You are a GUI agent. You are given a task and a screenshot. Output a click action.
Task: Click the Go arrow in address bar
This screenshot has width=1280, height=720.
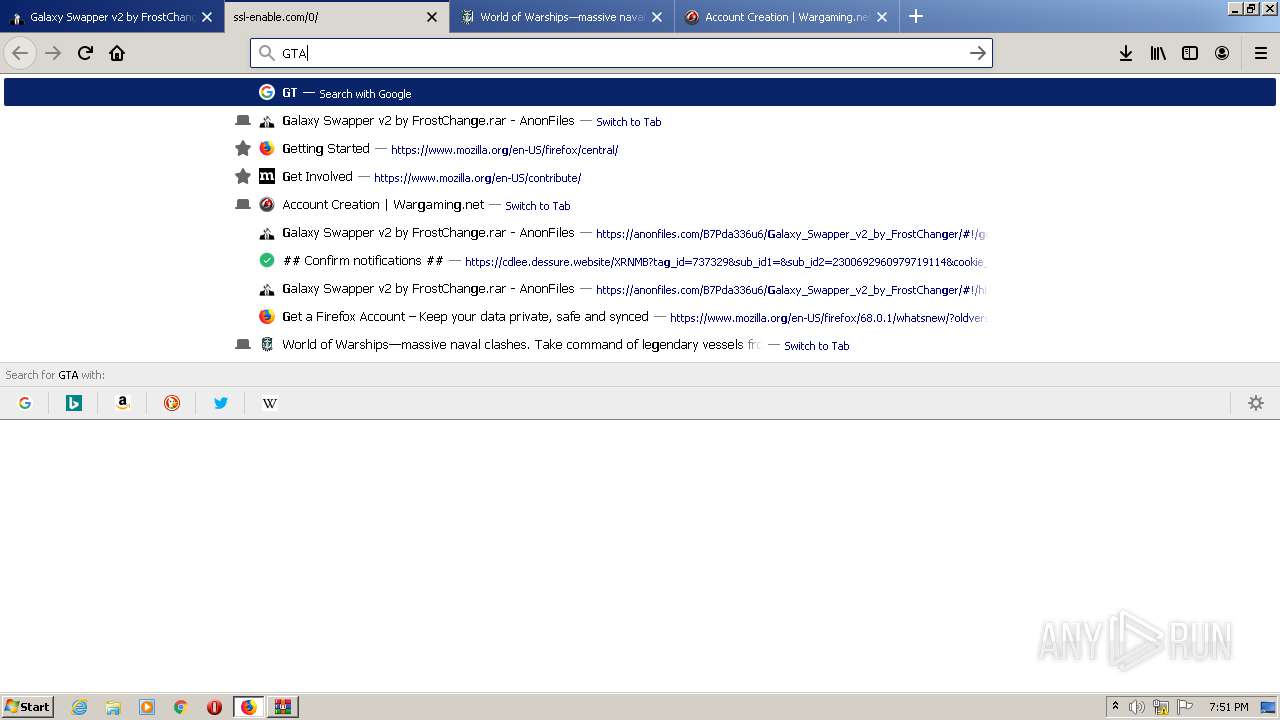pyautogui.click(x=978, y=53)
